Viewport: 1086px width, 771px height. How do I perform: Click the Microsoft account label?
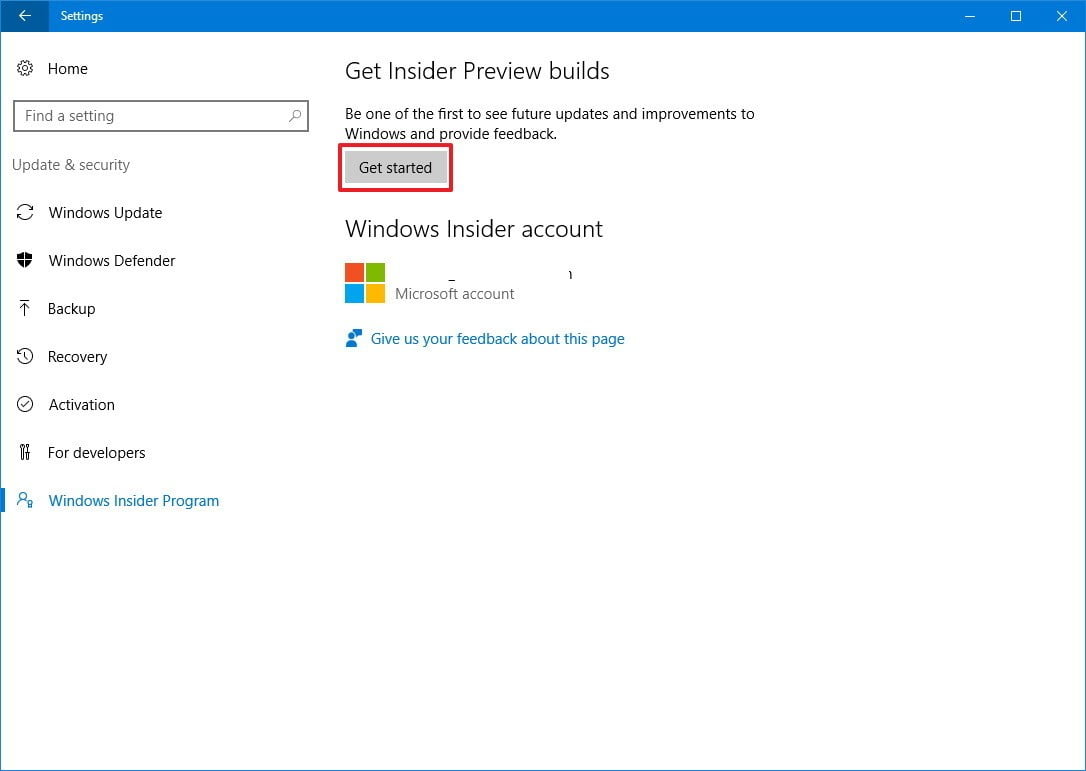click(x=455, y=294)
